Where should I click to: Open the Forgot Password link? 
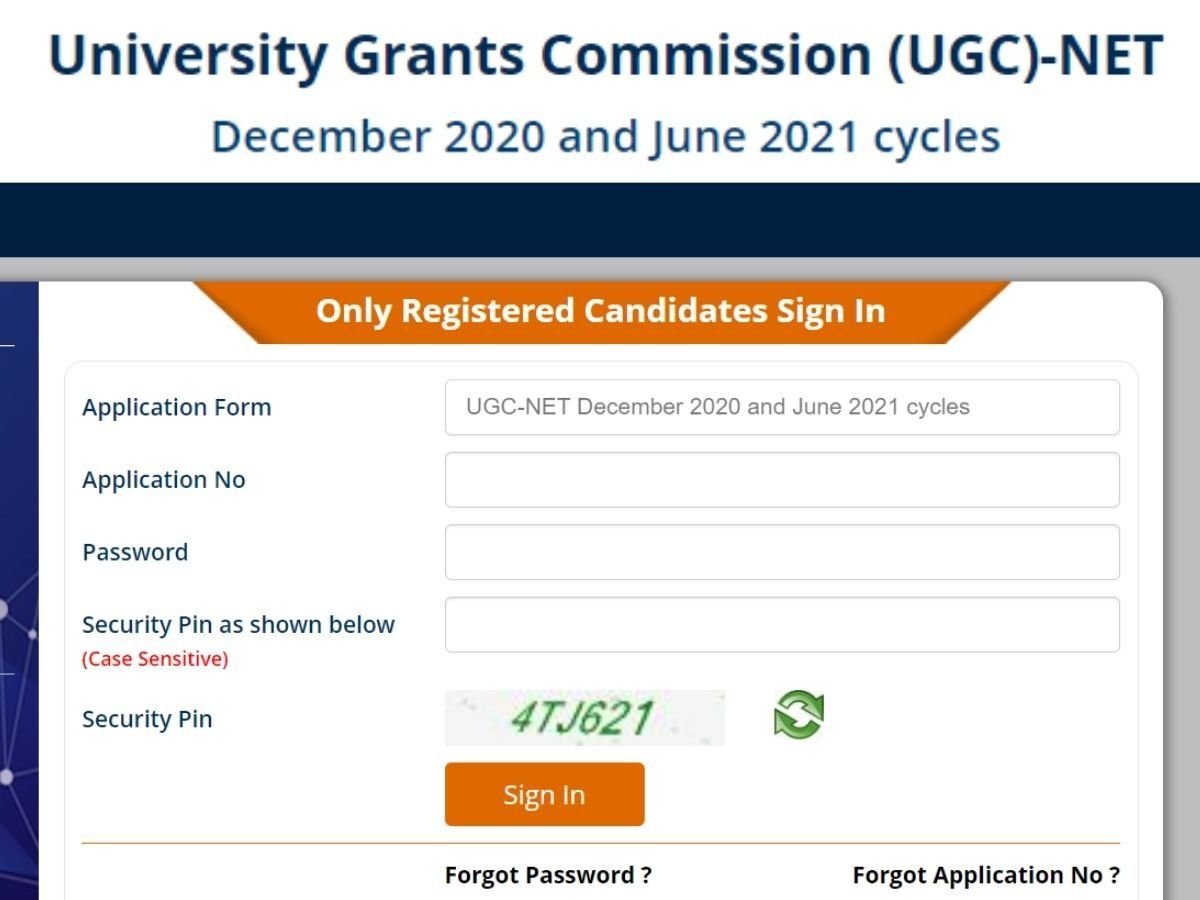coord(546,874)
